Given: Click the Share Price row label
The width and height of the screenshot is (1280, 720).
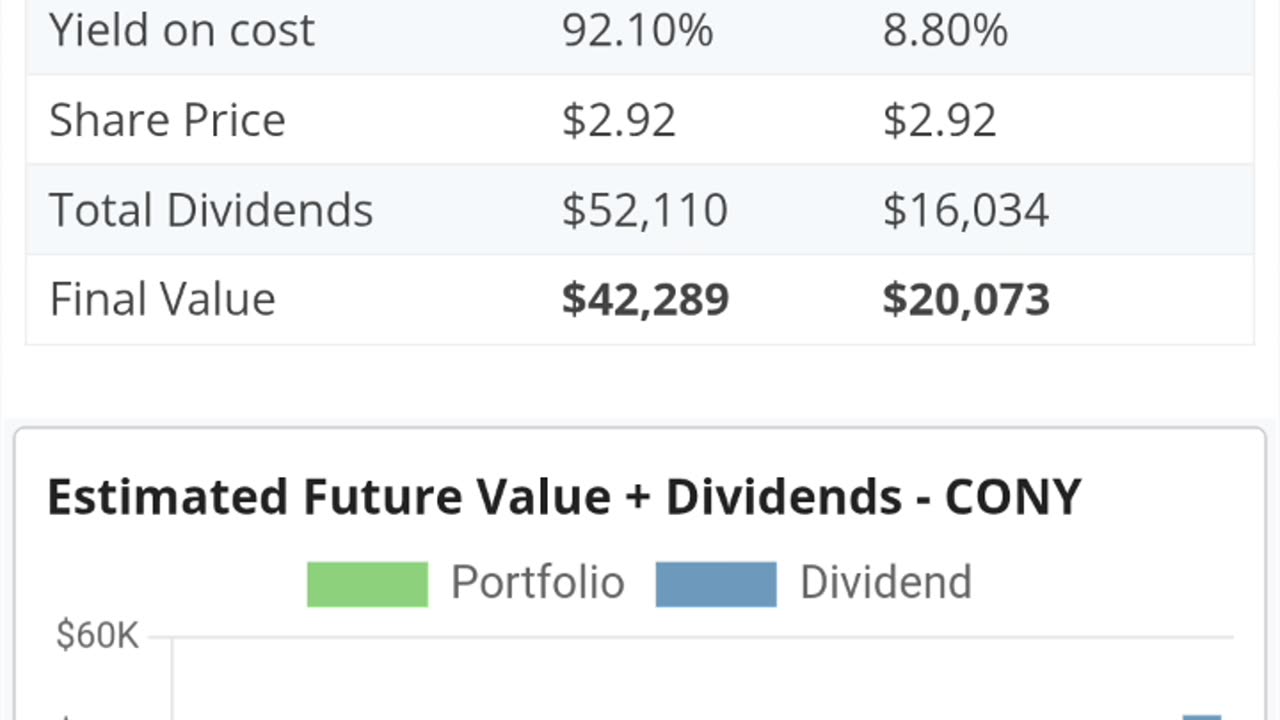Looking at the screenshot, I should click(x=167, y=120).
